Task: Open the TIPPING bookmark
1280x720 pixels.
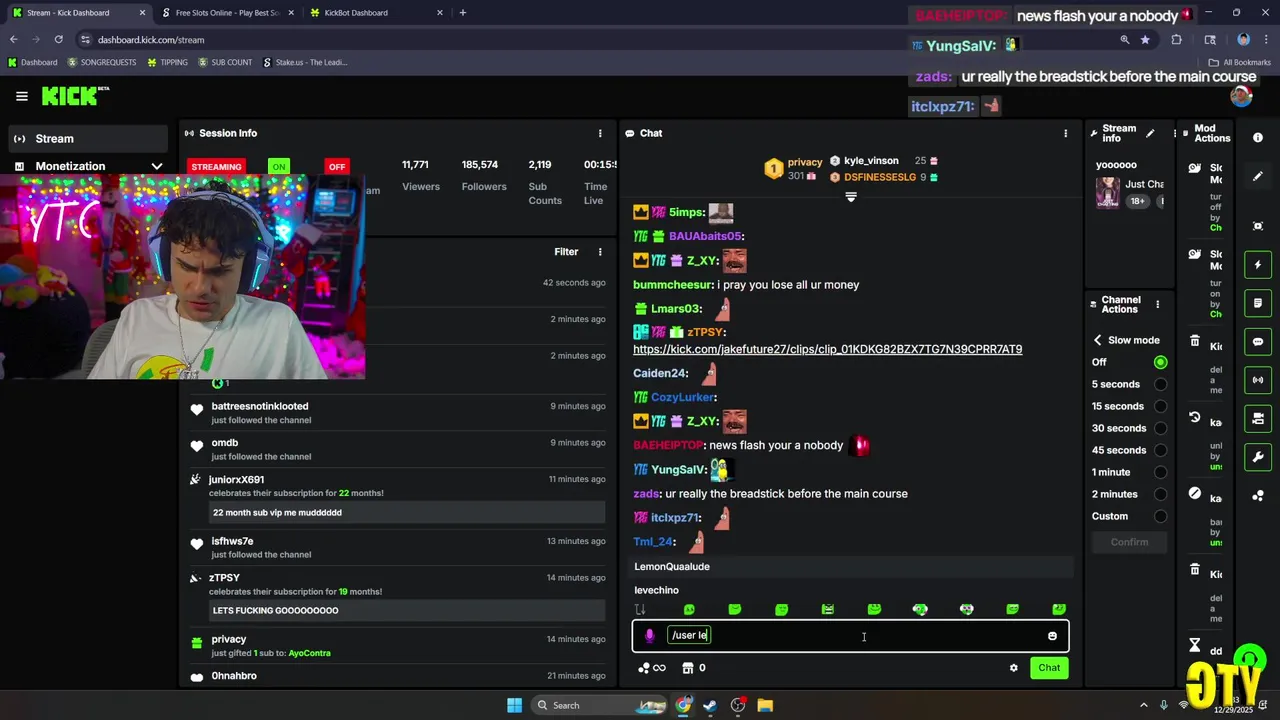Action: click(x=167, y=62)
